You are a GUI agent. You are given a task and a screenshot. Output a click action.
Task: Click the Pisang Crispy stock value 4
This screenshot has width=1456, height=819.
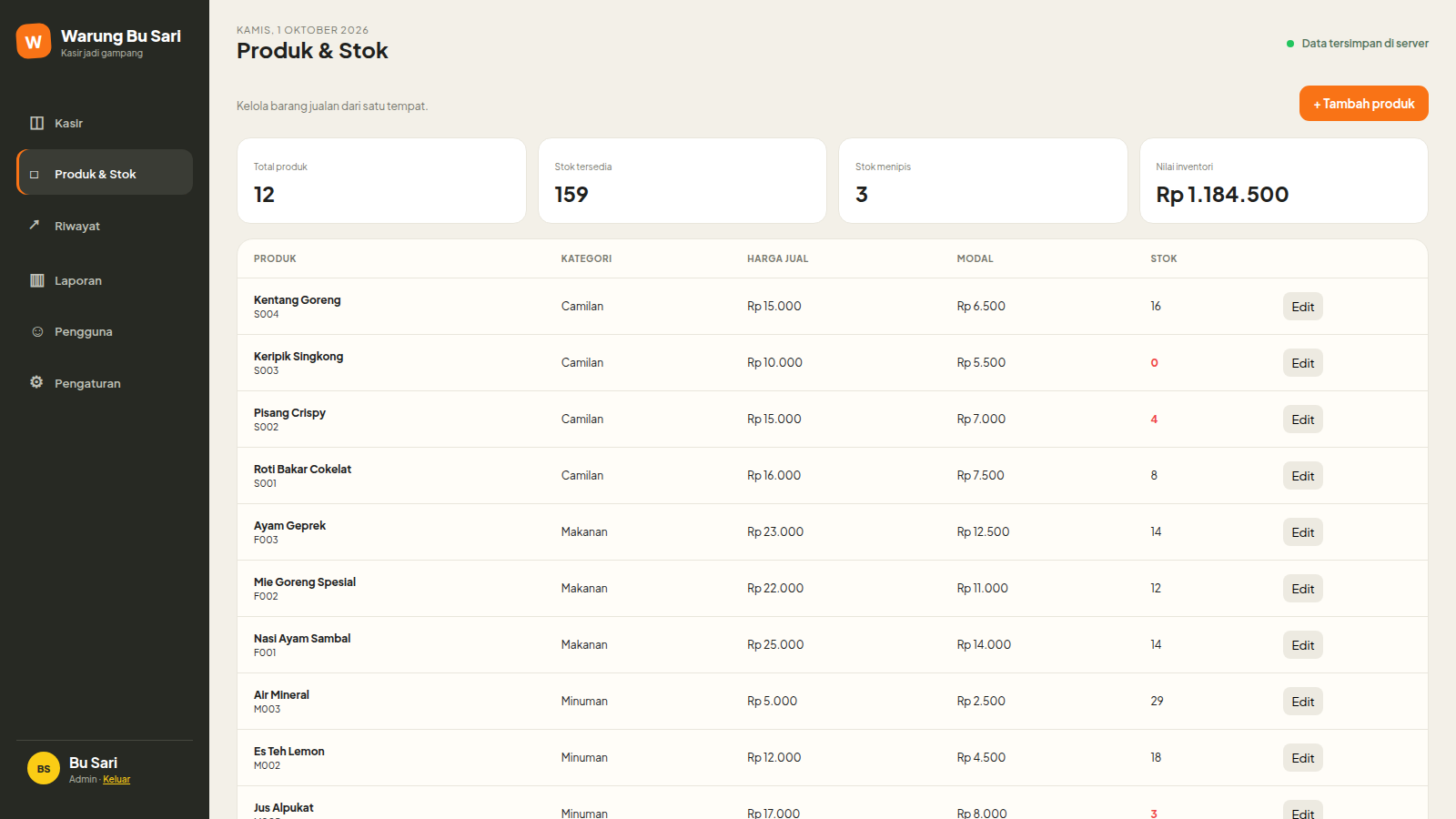point(1154,419)
